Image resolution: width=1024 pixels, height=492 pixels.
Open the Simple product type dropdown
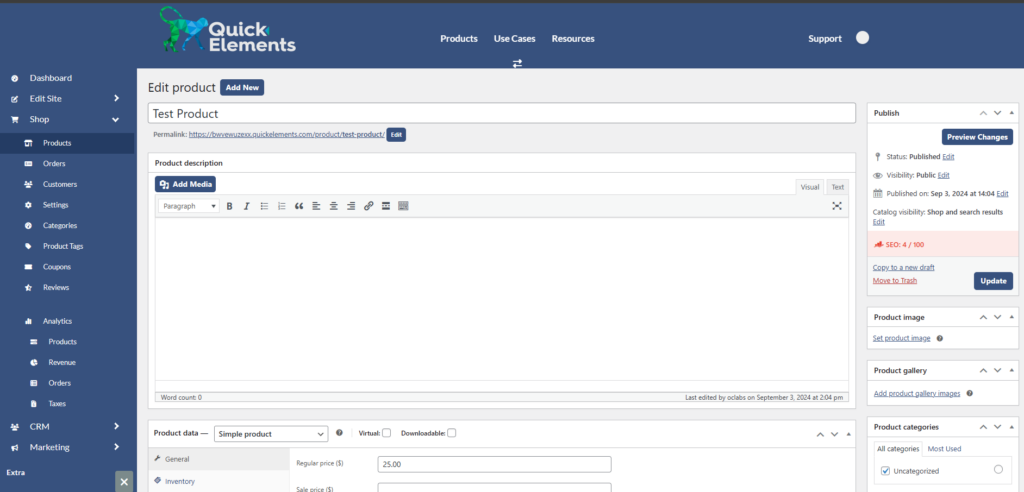(271, 434)
